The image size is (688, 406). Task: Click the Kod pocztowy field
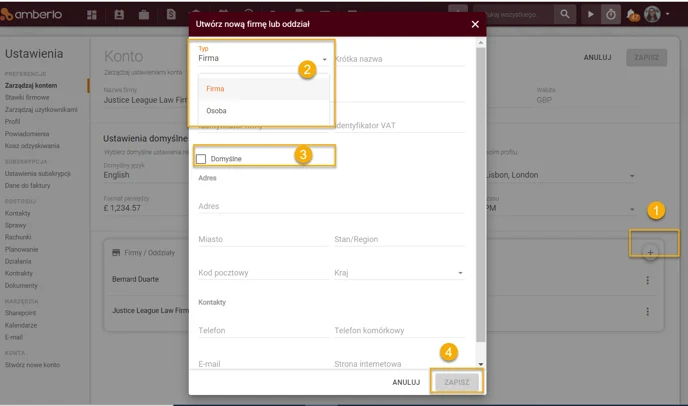pyautogui.click(x=263, y=273)
